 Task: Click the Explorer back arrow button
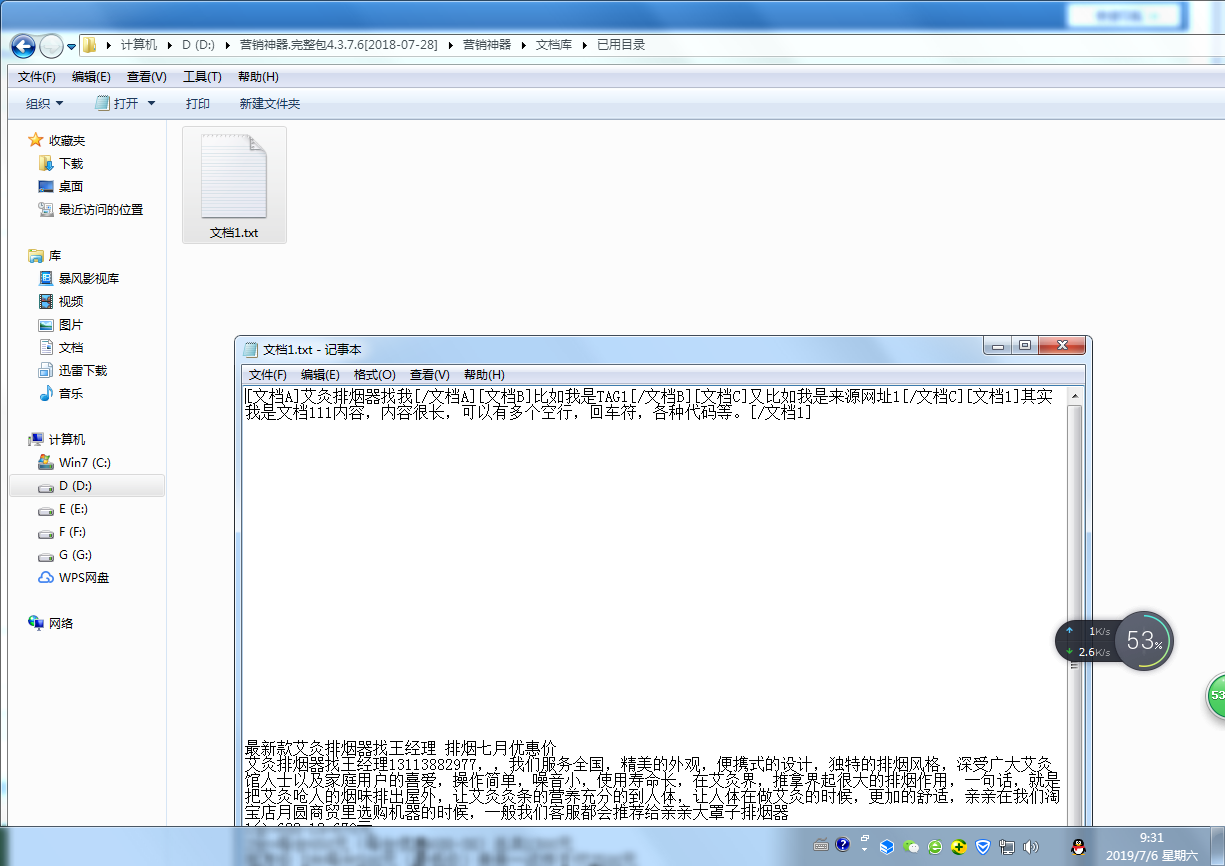point(23,45)
